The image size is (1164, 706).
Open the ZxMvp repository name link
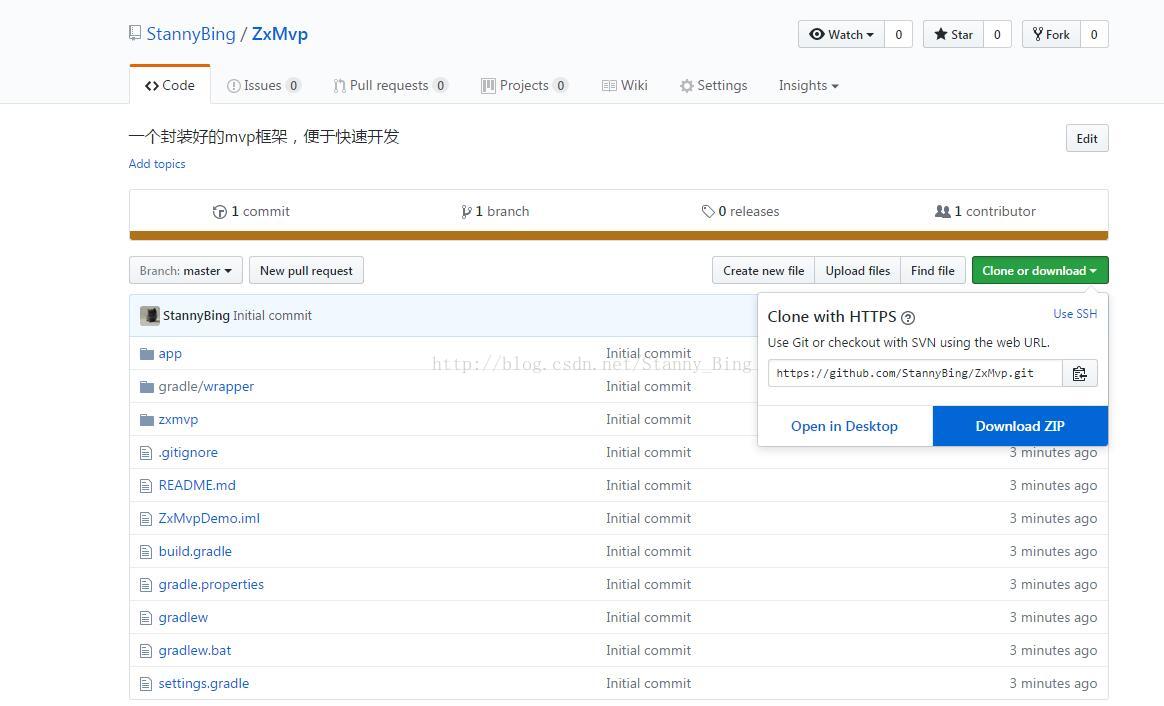pyautogui.click(x=280, y=34)
